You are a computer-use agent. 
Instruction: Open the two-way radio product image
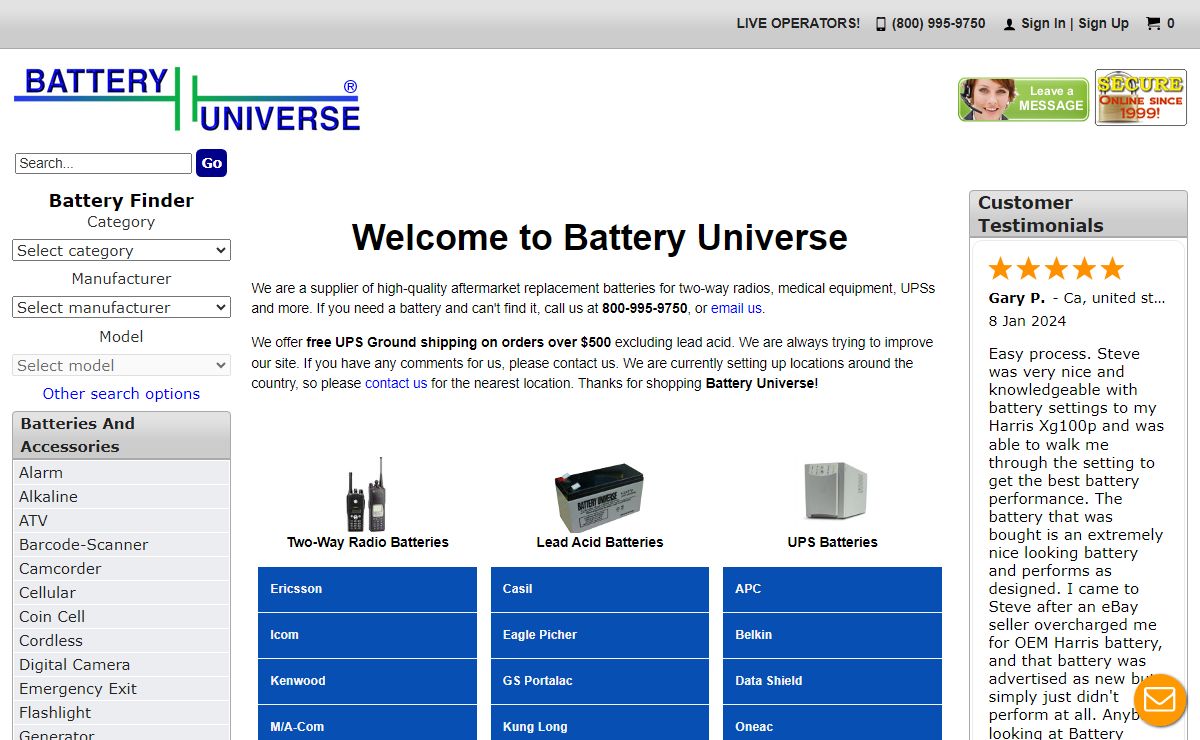(x=367, y=495)
